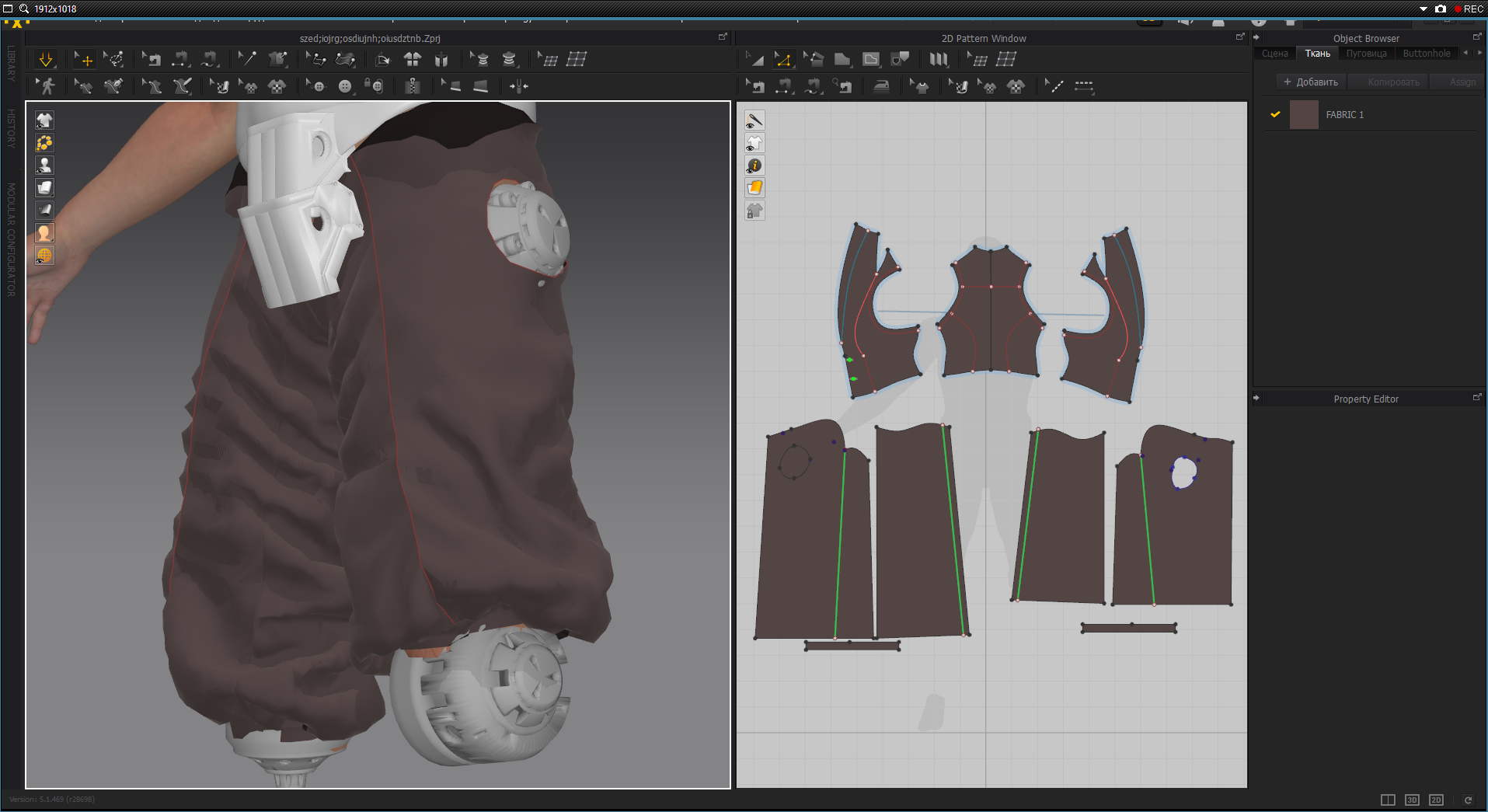Open the HISTORY side tab
The width and height of the screenshot is (1488, 812).
coord(11,128)
